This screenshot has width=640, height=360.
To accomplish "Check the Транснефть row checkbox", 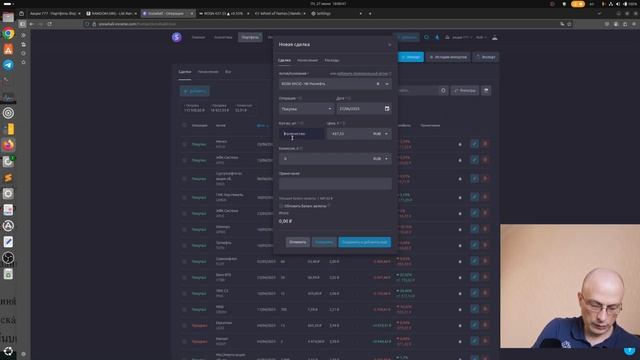I will (184, 245).
